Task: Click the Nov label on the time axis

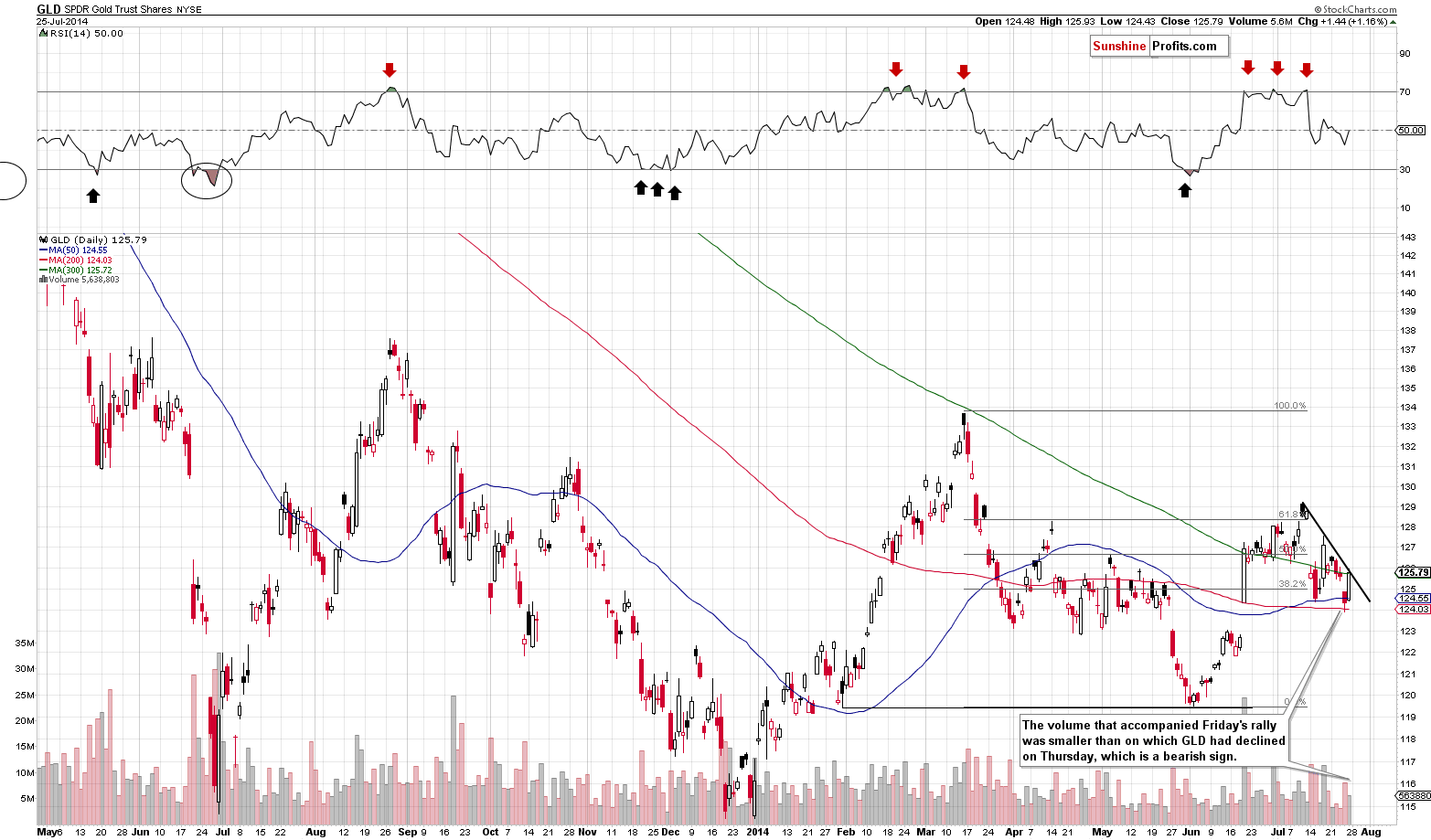Action: point(587,832)
